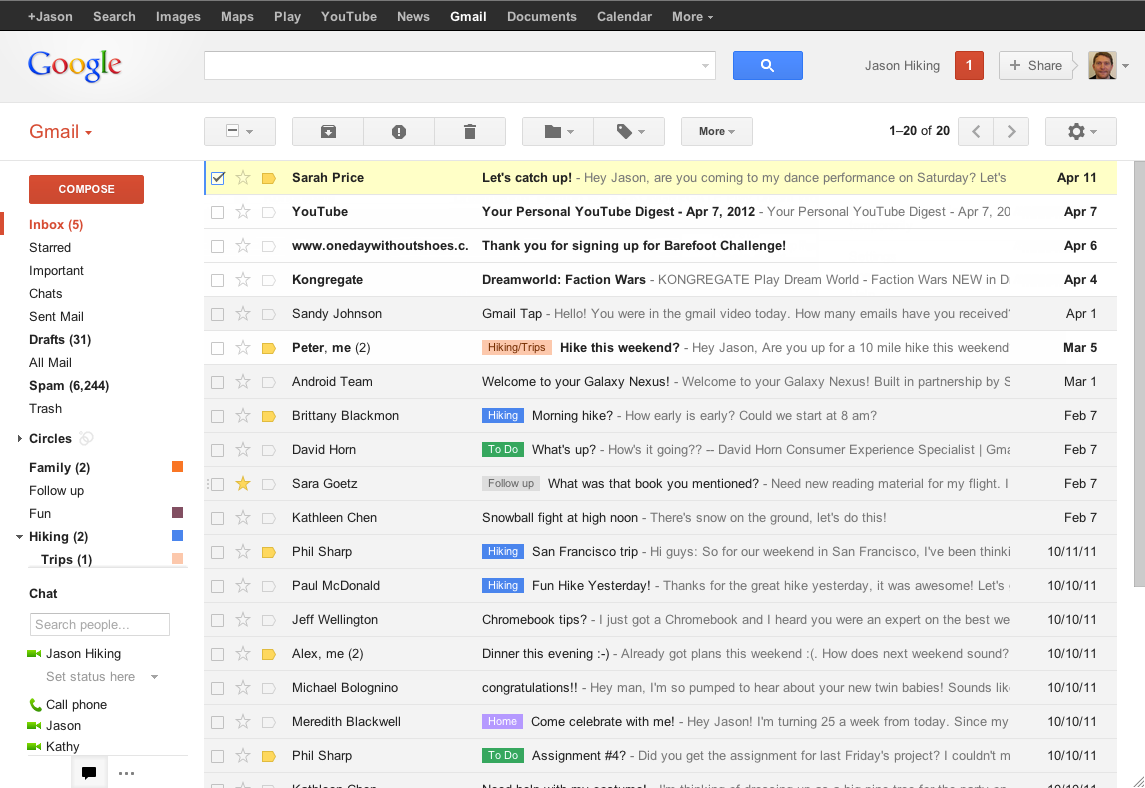Click video camera icon next to Kathy
Image resolution: width=1145 pixels, height=788 pixels.
[34, 746]
